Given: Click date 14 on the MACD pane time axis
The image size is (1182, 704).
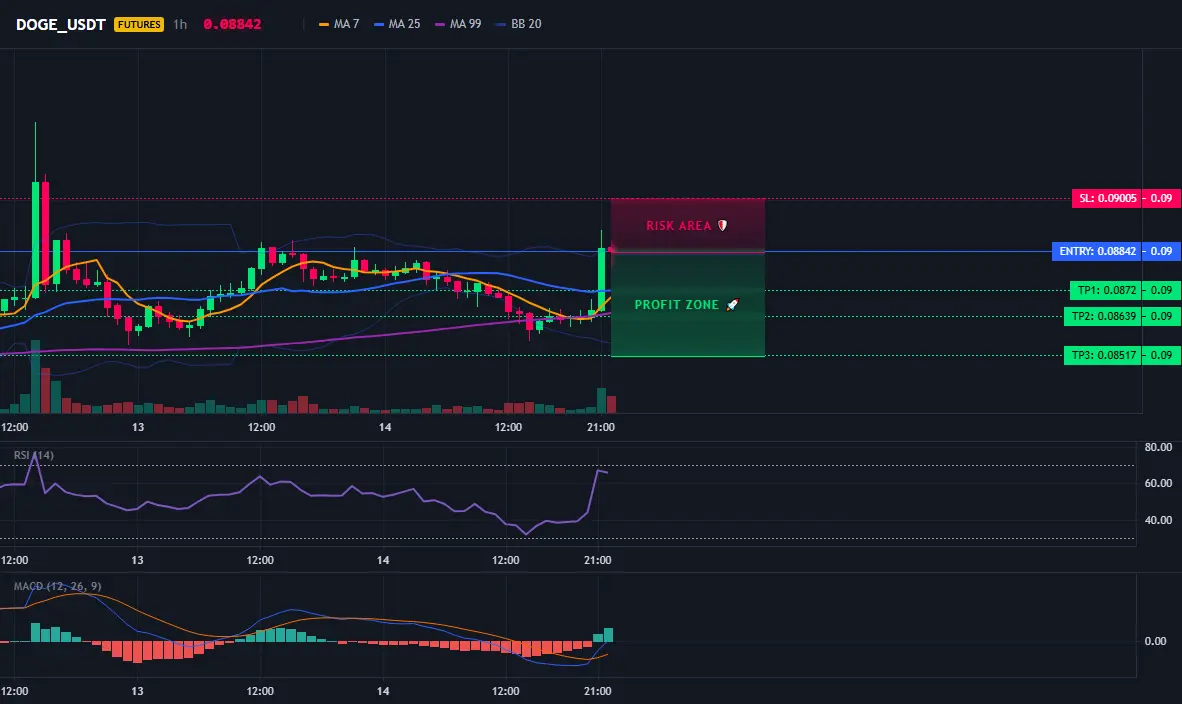Looking at the screenshot, I should (383, 691).
